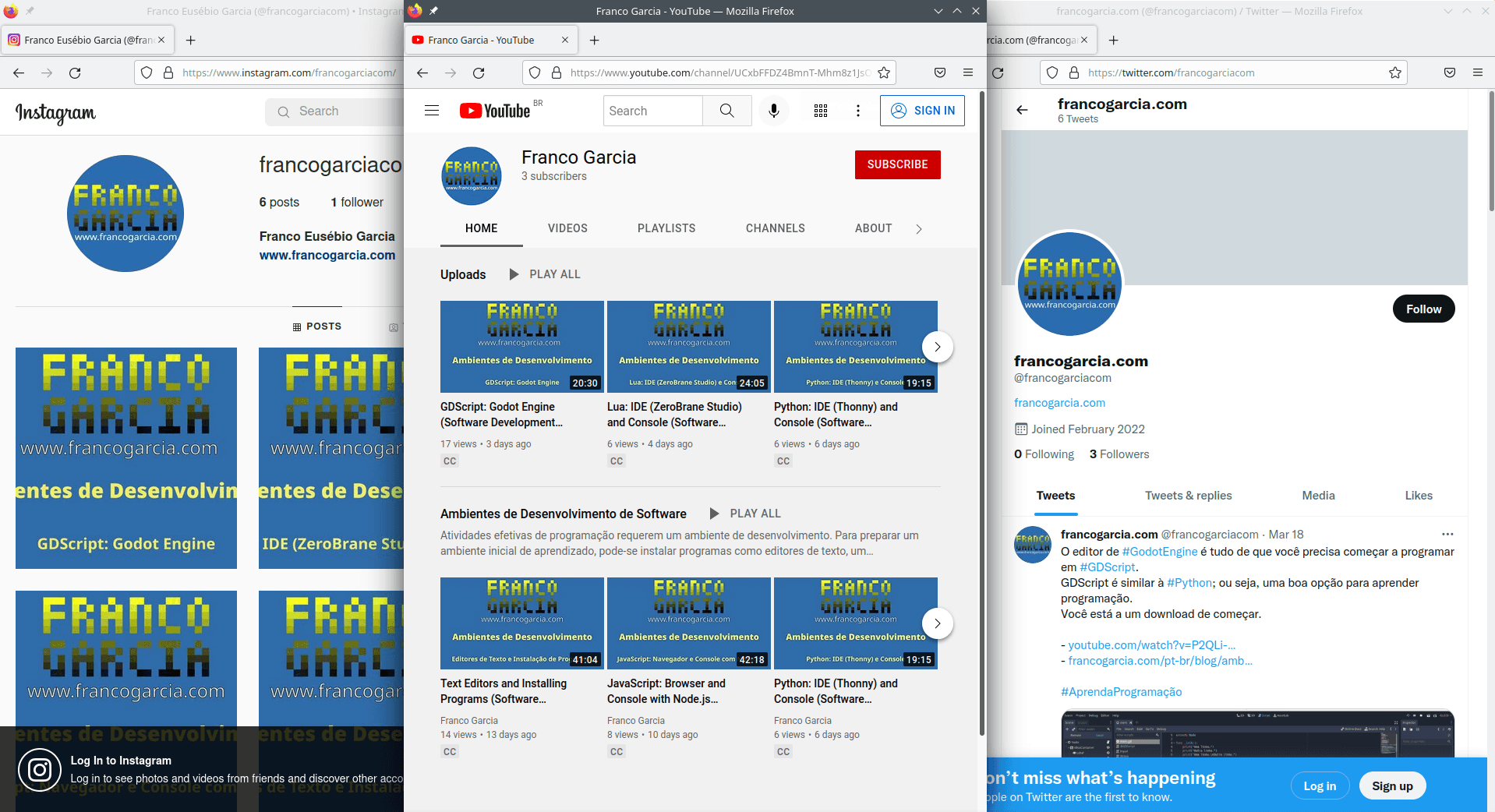Click the YouTube SIGN IN button
Screen dimensions: 1495x812
tap(922, 111)
